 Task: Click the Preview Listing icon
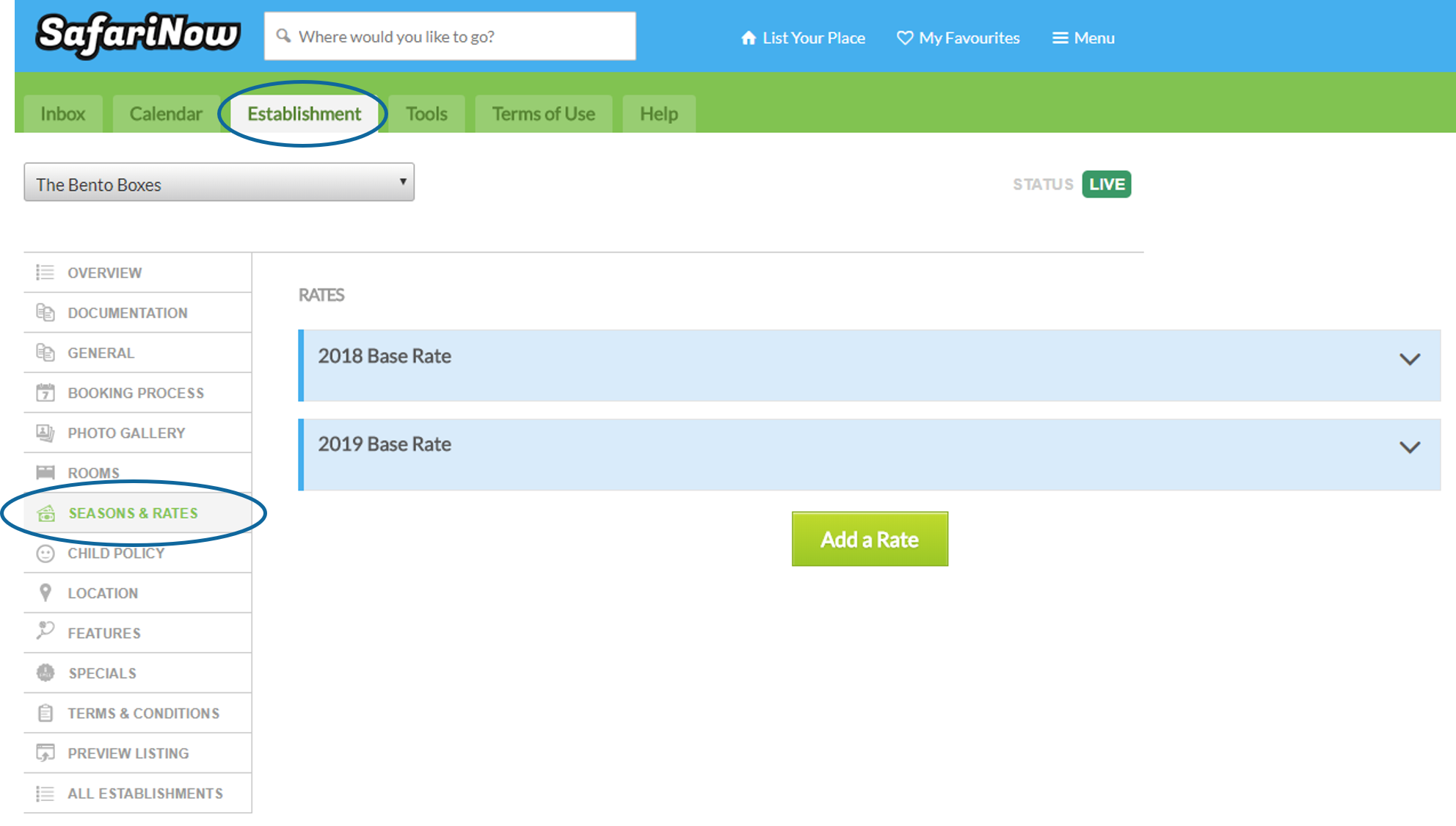tap(45, 753)
